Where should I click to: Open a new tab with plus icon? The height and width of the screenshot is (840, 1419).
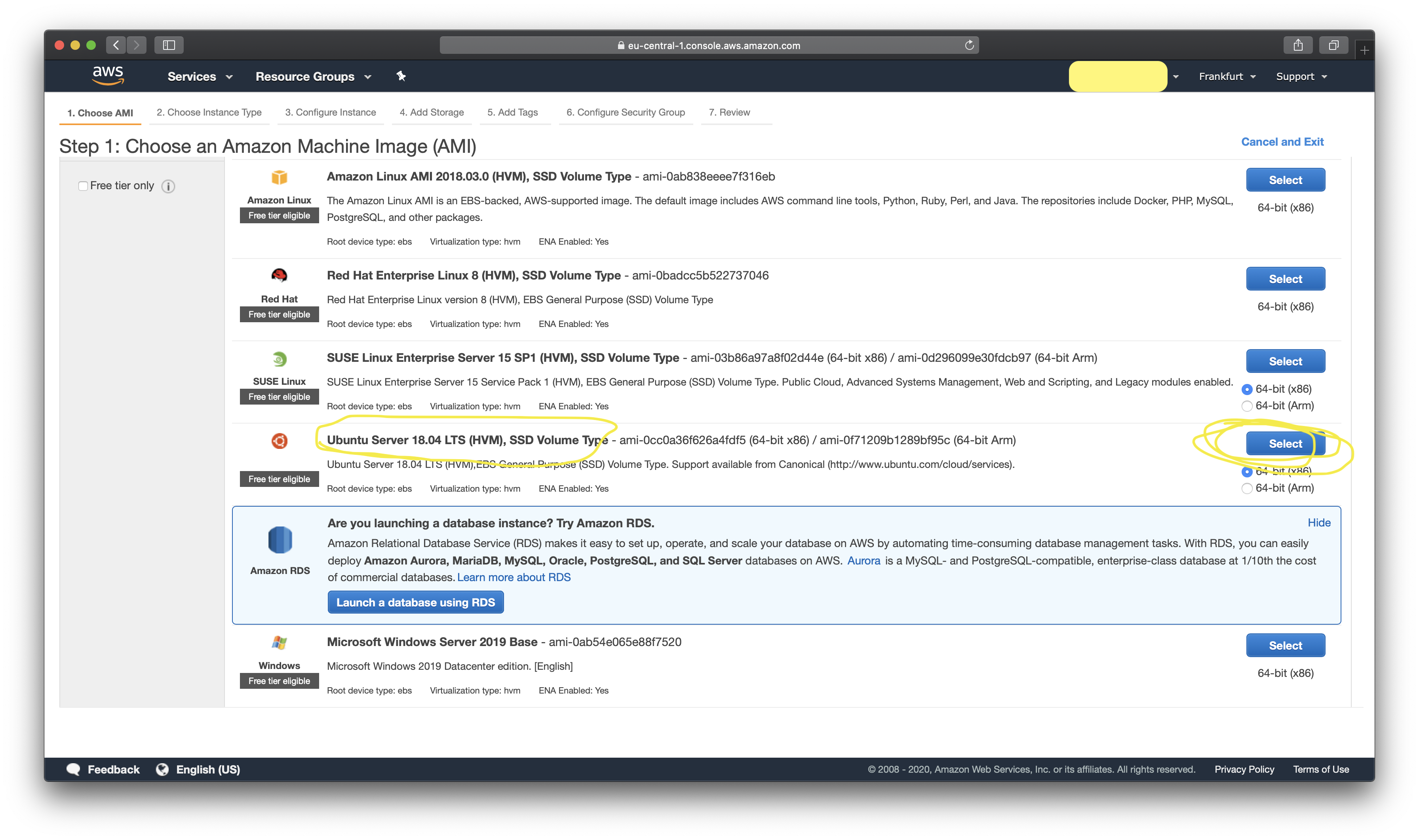pos(1365,50)
